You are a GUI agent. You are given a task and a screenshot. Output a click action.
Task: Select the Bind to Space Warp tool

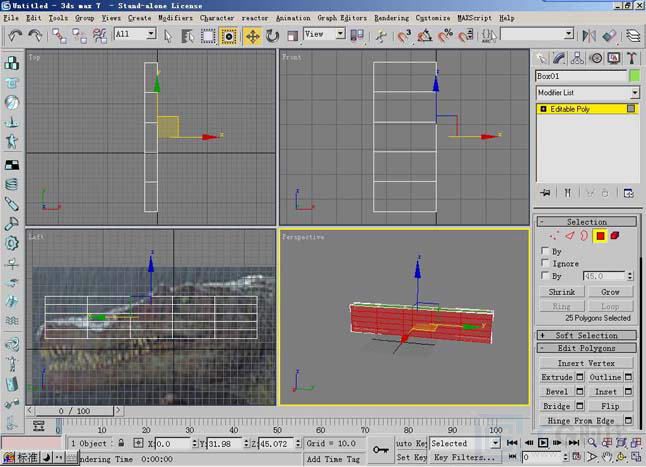(99, 36)
